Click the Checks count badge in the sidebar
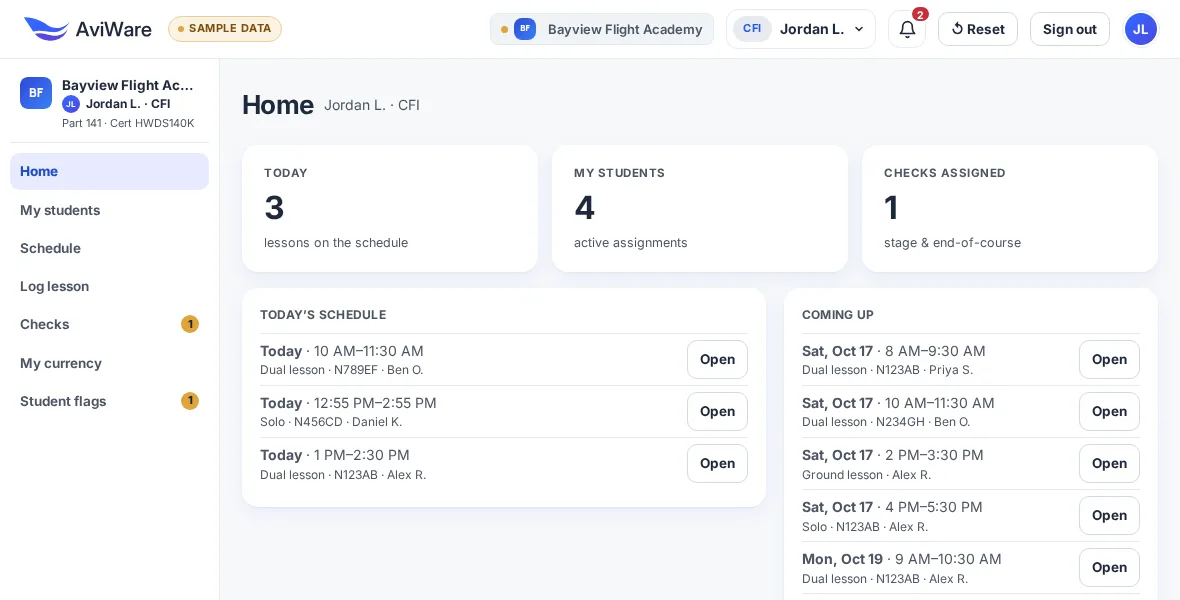Image resolution: width=1180 pixels, height=600 pixels. 190,324
